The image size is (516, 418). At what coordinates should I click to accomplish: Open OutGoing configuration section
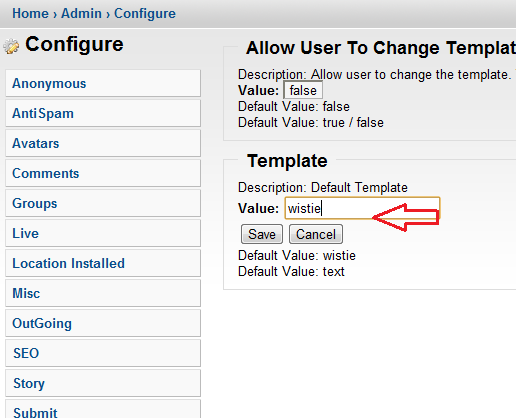tap(103, 323)
